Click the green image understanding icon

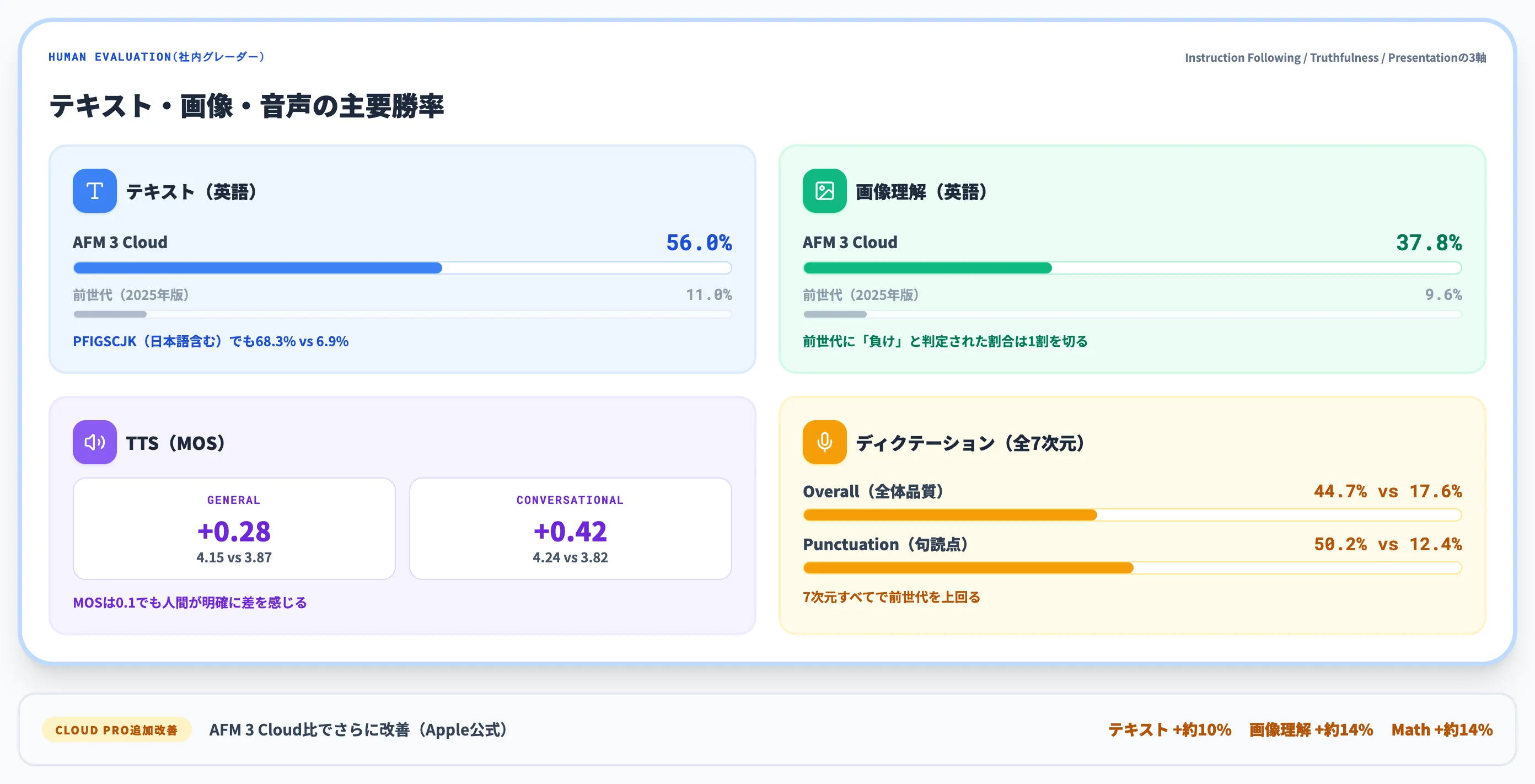[825, 191]
